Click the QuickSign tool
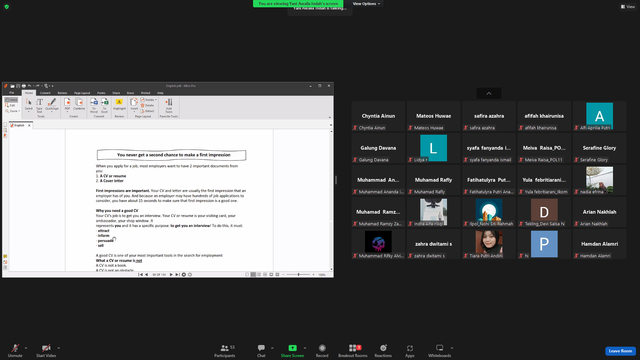This screenshot has width=640, height=360. 52,104
